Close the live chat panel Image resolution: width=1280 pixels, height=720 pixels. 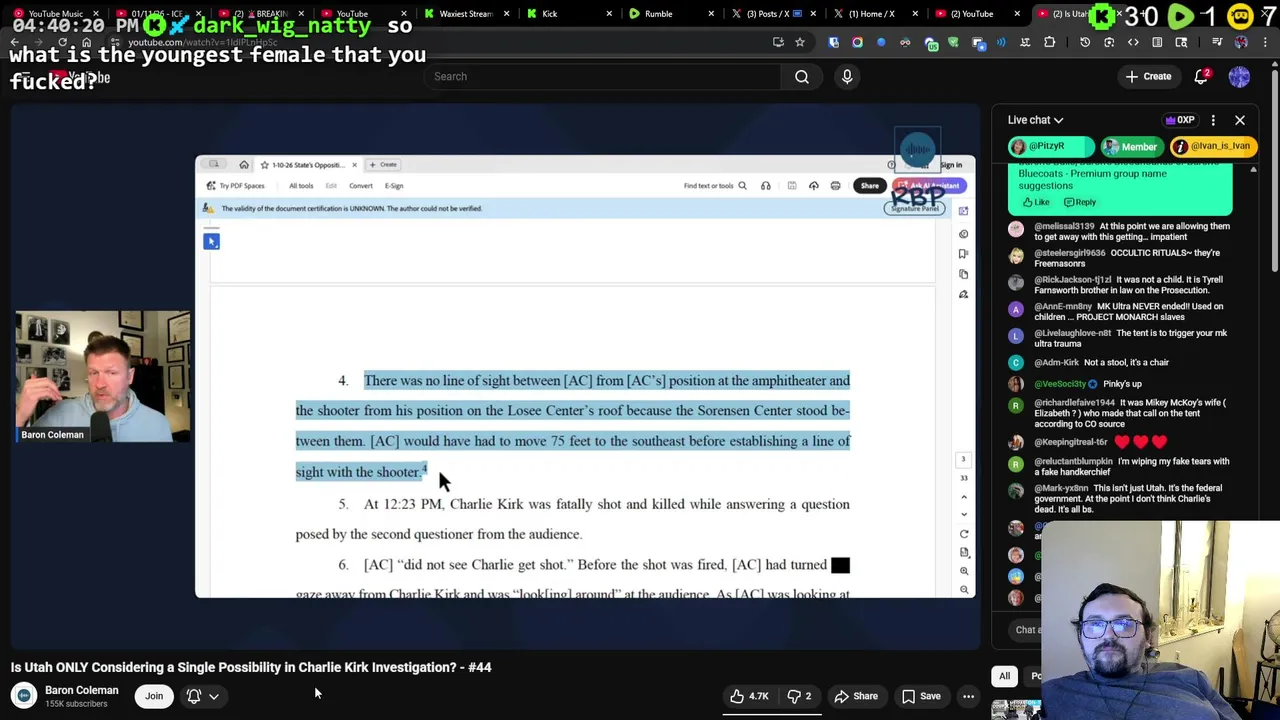[1240, 120]
